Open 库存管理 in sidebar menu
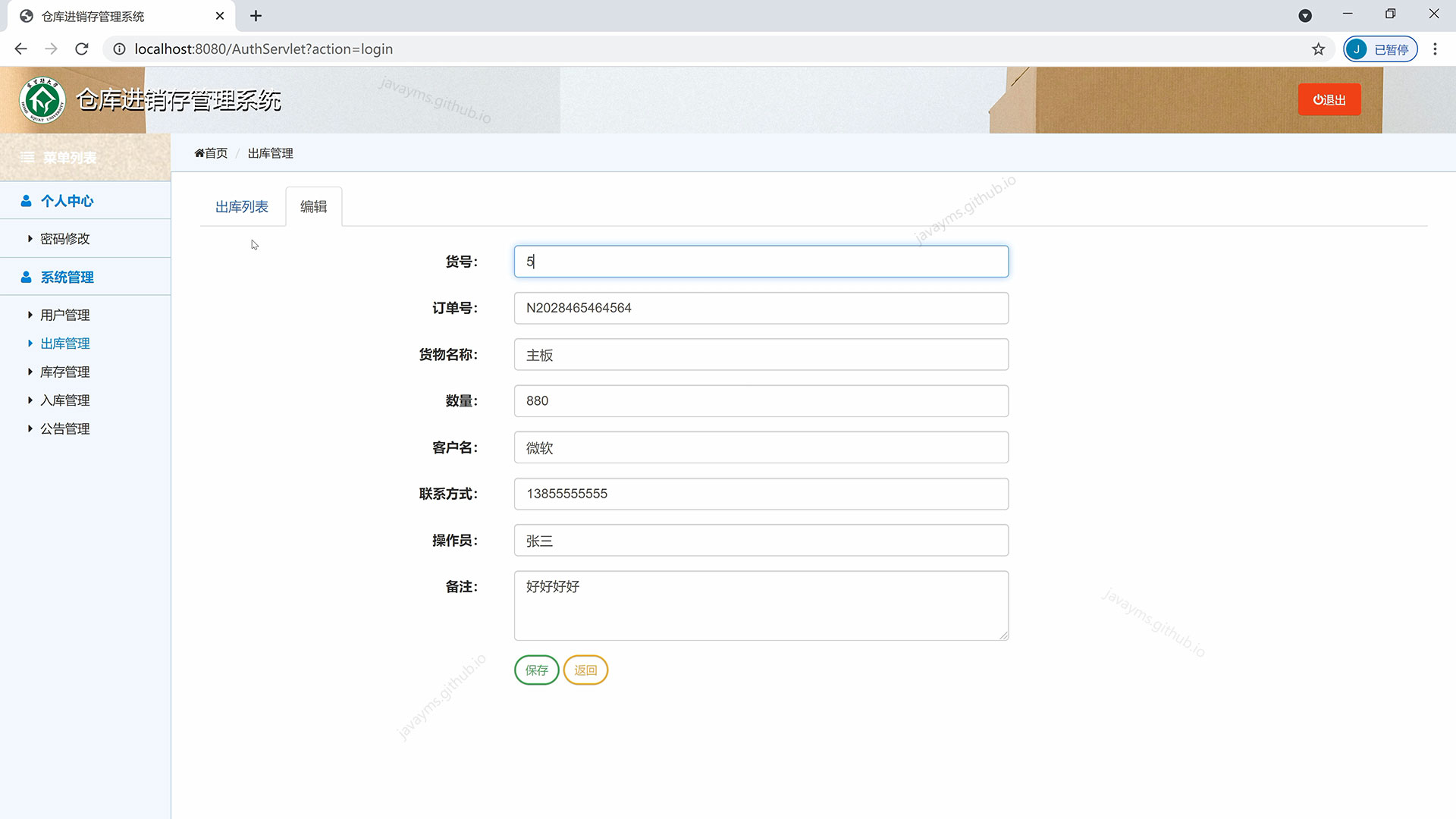This screenshot has width=1456, height=819. pyautogui.click(x=64, y=372)
